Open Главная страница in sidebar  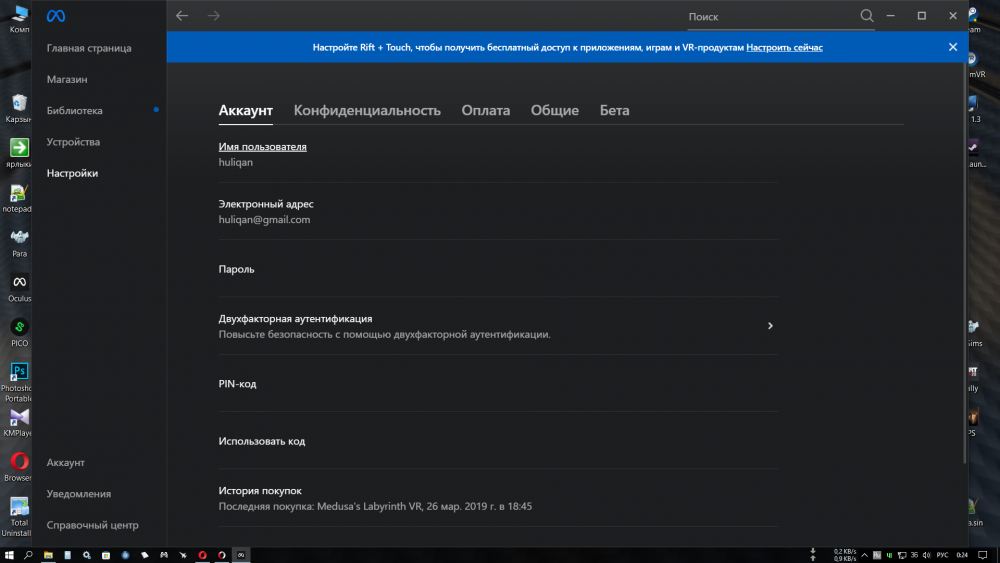click(x=89, y=48)
